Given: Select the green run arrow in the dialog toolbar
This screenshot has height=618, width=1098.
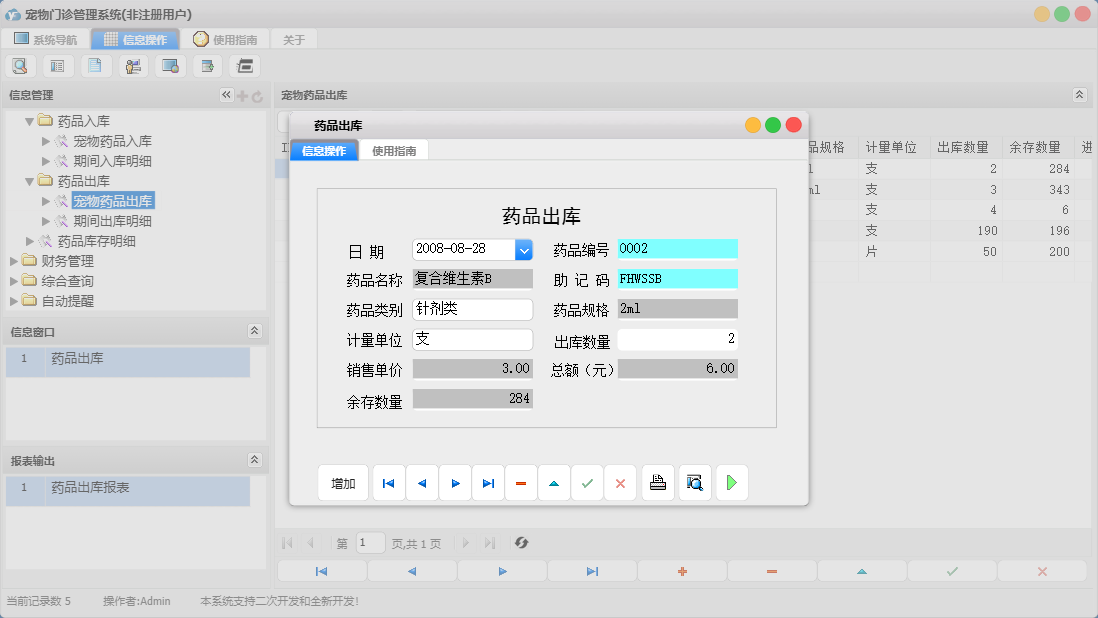Looking at the screenshot, I should 731,482.
